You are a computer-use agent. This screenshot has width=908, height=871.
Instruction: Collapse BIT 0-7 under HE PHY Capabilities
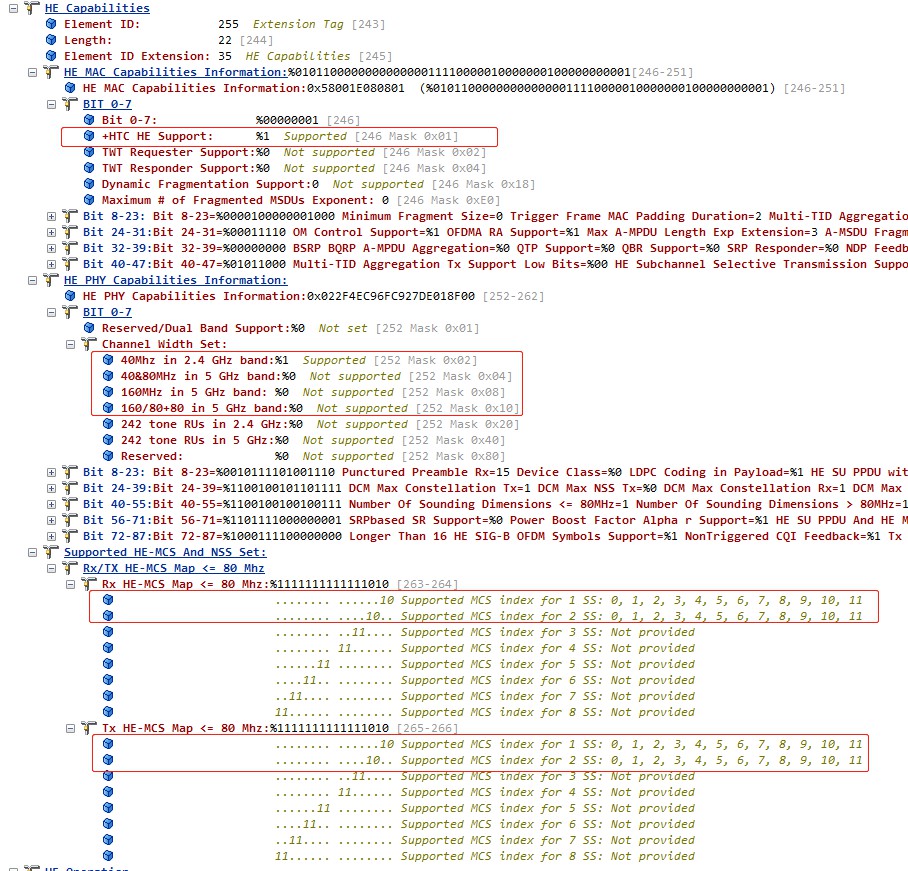click(x=52, y=312)
